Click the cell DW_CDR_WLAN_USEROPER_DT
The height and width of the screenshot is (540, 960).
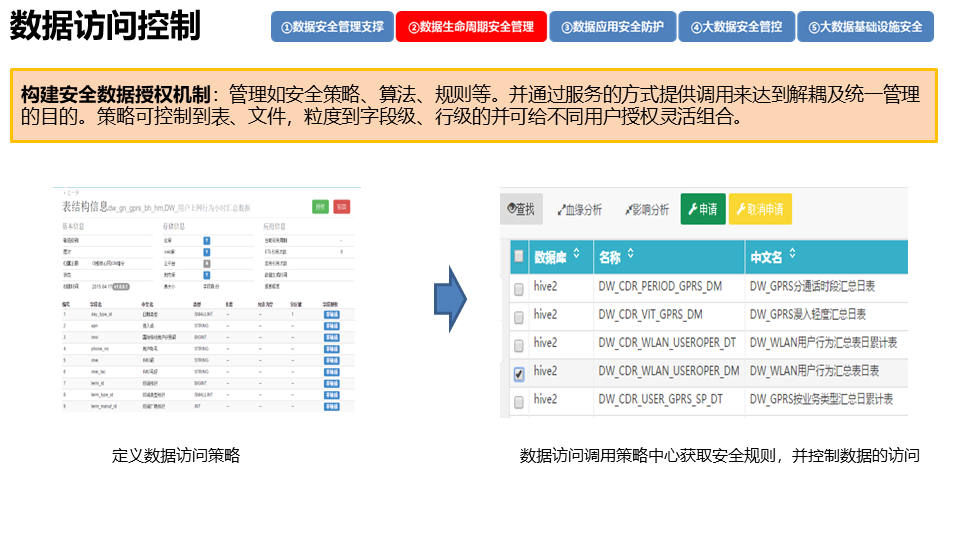coord(667,343)
